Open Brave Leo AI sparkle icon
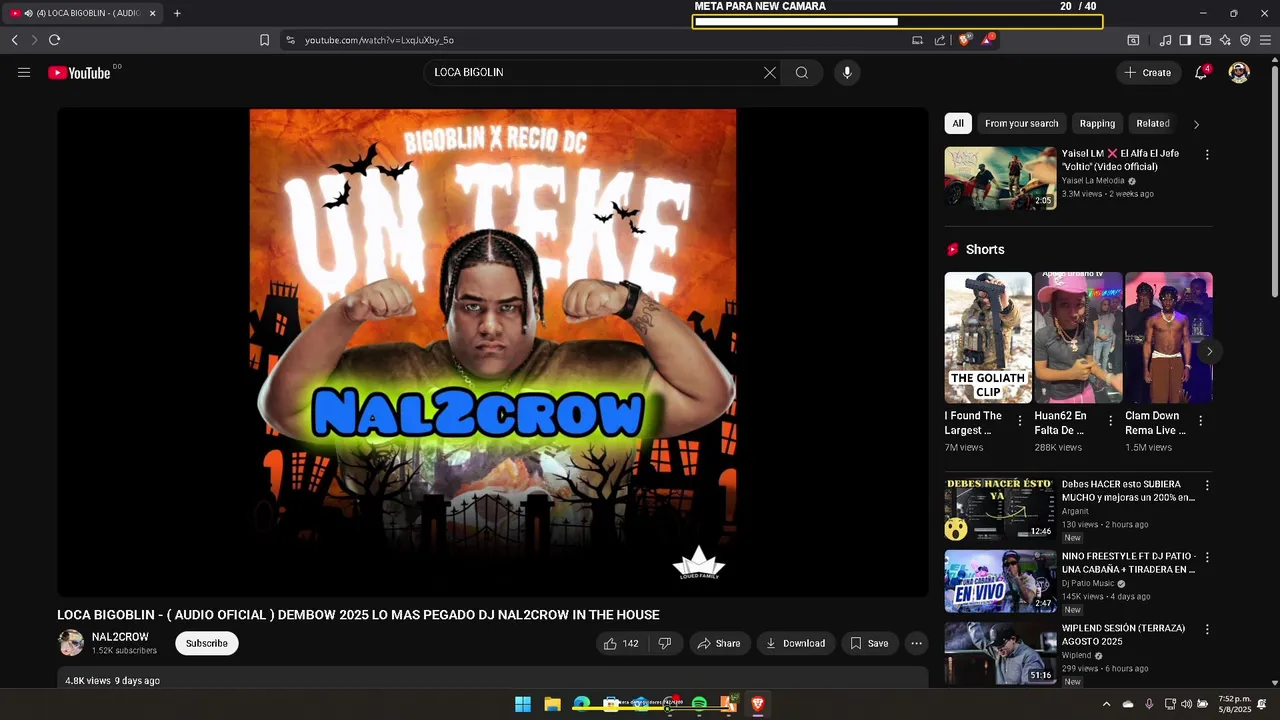Screen dimensions: 1280x720 (x=1225, y=40)
